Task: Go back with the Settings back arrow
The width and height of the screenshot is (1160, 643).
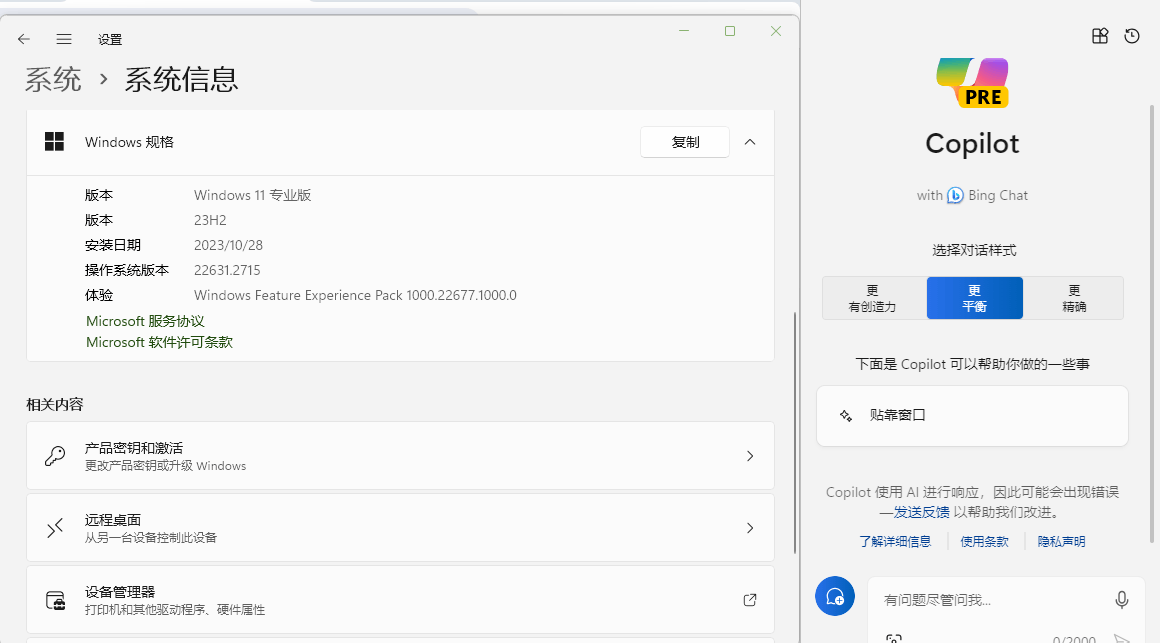Action: (24, 39)
